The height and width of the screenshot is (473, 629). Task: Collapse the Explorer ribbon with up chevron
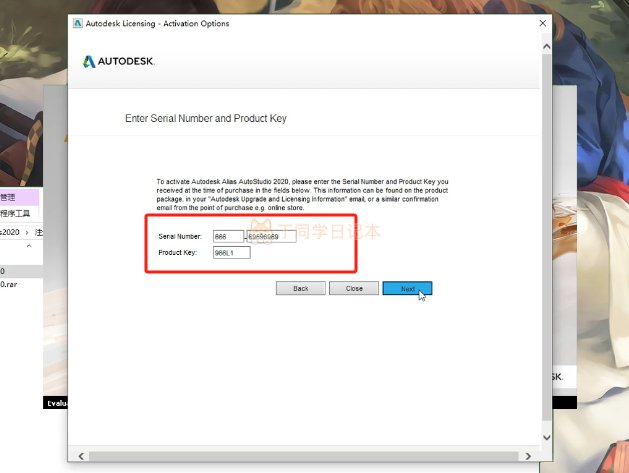coord(29,246)
